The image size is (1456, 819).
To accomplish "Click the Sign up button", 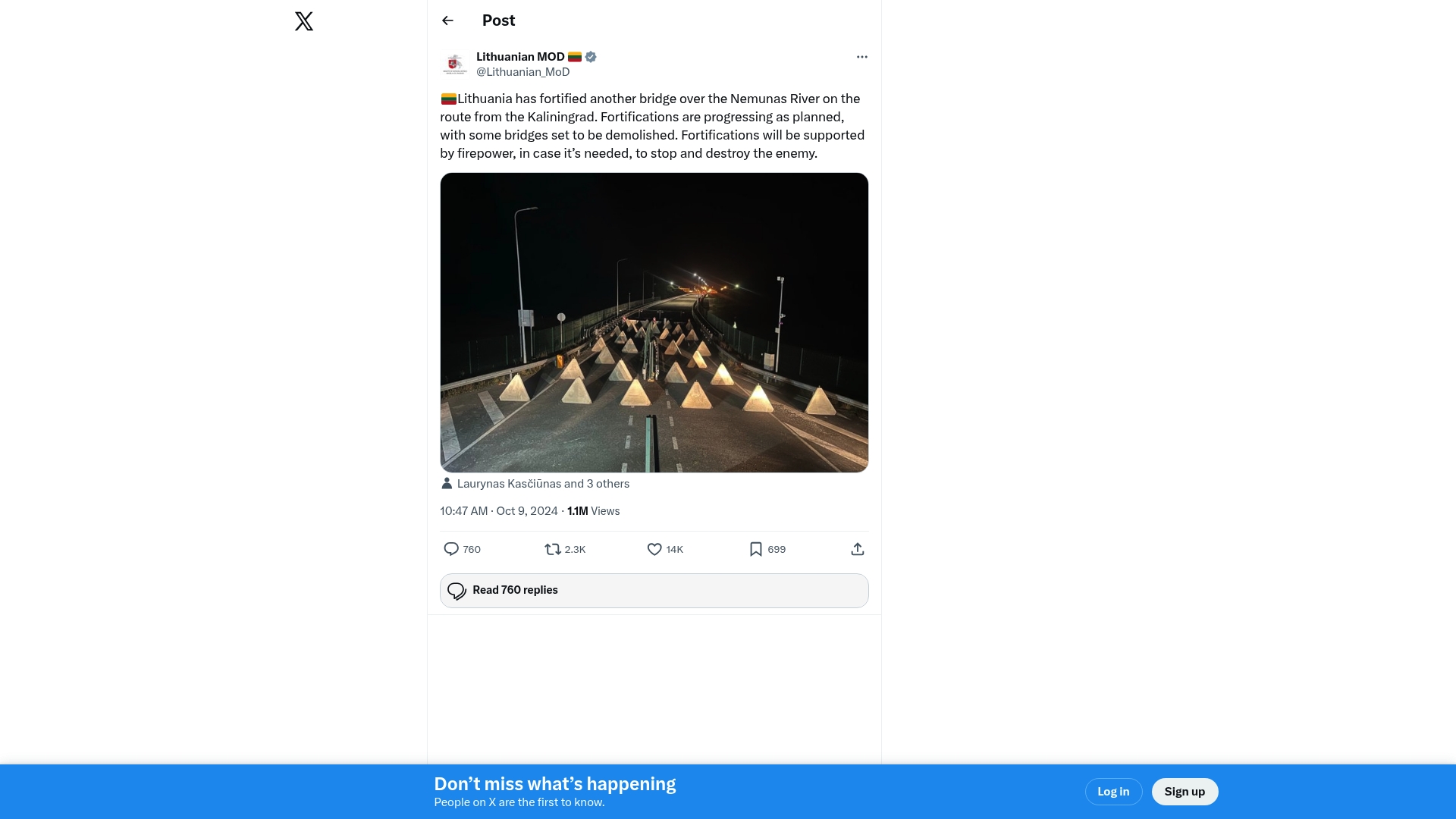I will (1185, 792).
